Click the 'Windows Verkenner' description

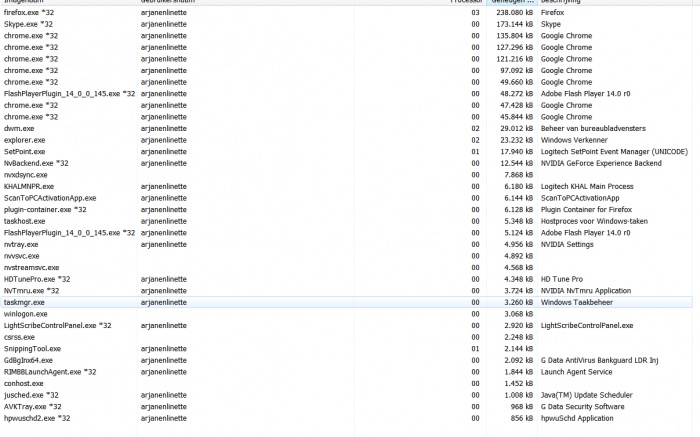point(574,140)
